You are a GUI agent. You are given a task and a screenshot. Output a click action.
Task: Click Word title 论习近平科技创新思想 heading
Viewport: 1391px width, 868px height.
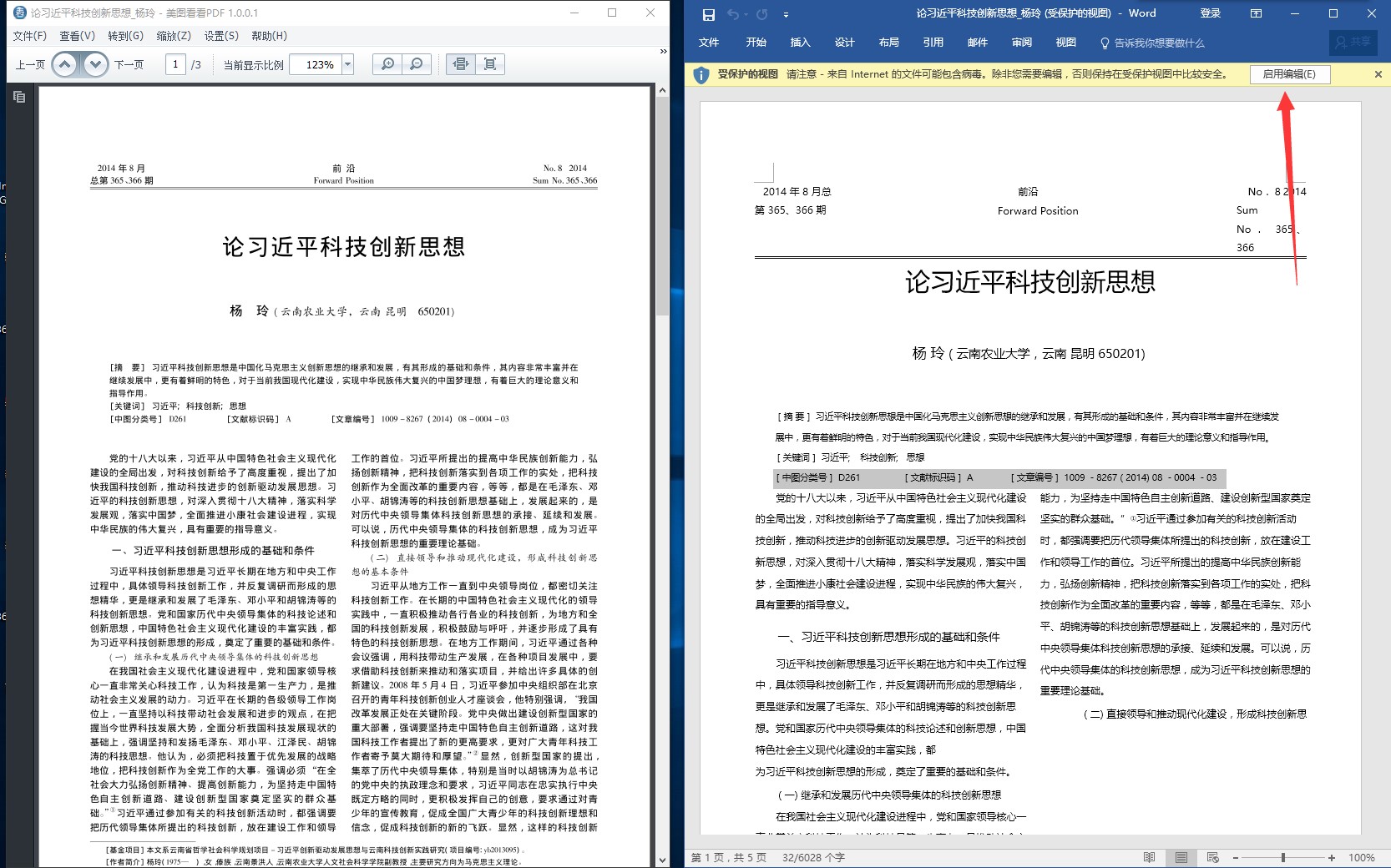click(1030, 282)
